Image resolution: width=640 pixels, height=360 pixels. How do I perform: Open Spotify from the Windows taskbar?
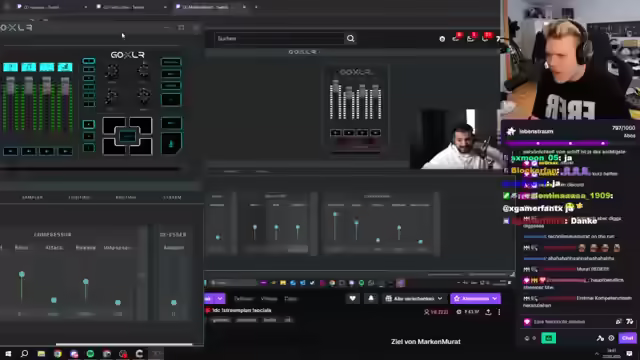90,353
